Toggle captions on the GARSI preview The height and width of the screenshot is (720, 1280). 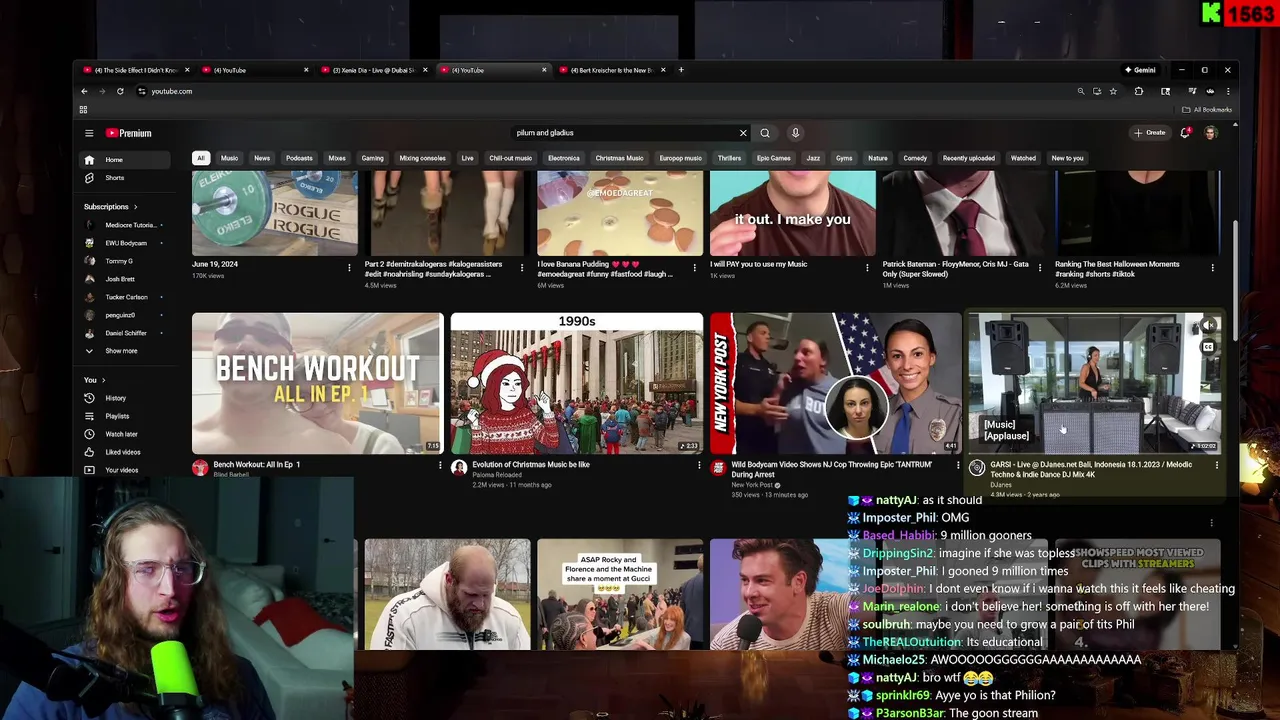[1208, 347]
